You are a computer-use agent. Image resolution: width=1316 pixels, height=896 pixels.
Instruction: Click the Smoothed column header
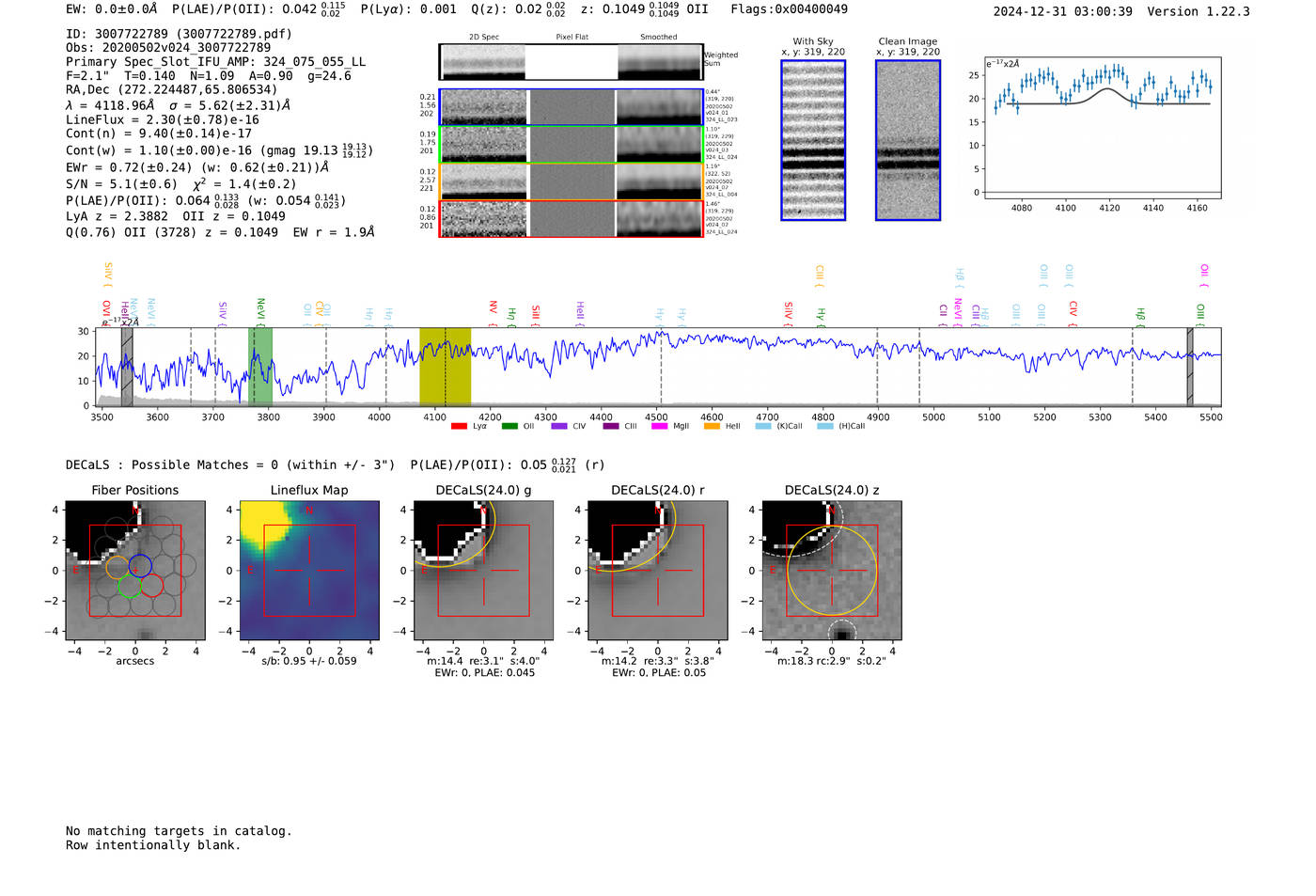[659, 38]
